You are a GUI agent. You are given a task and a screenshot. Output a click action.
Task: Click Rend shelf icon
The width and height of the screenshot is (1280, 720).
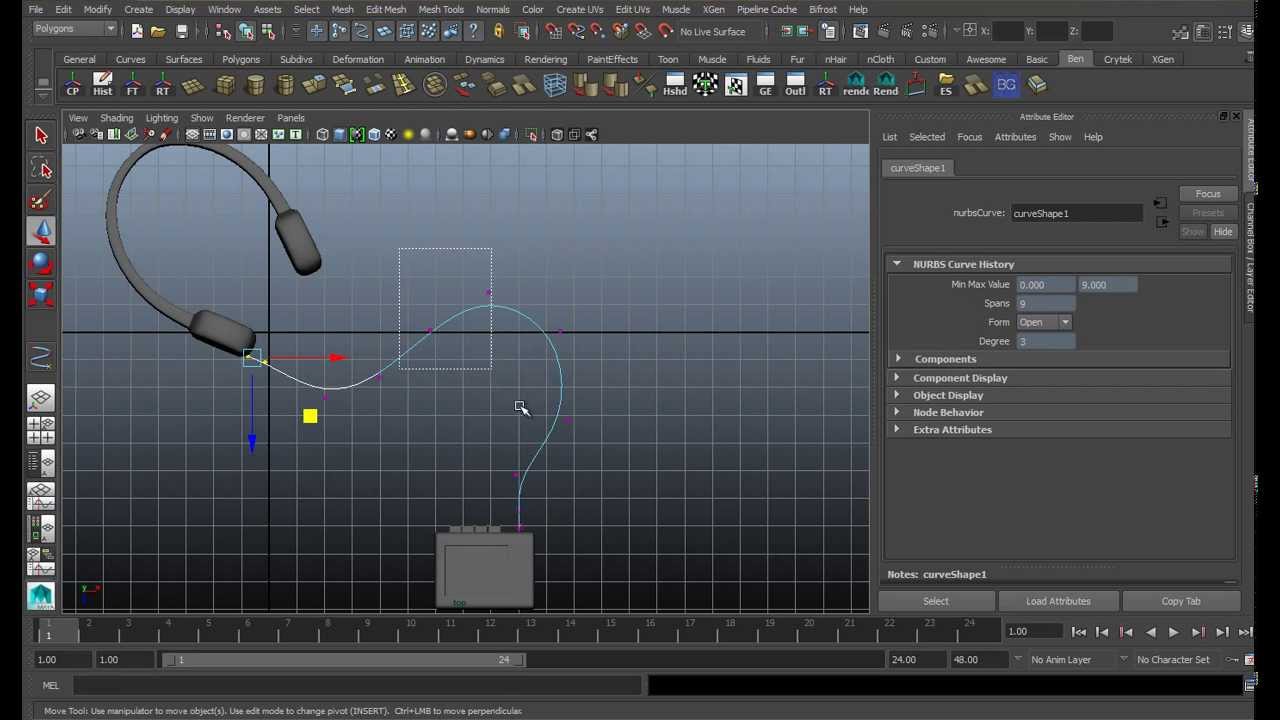point(886,85)
